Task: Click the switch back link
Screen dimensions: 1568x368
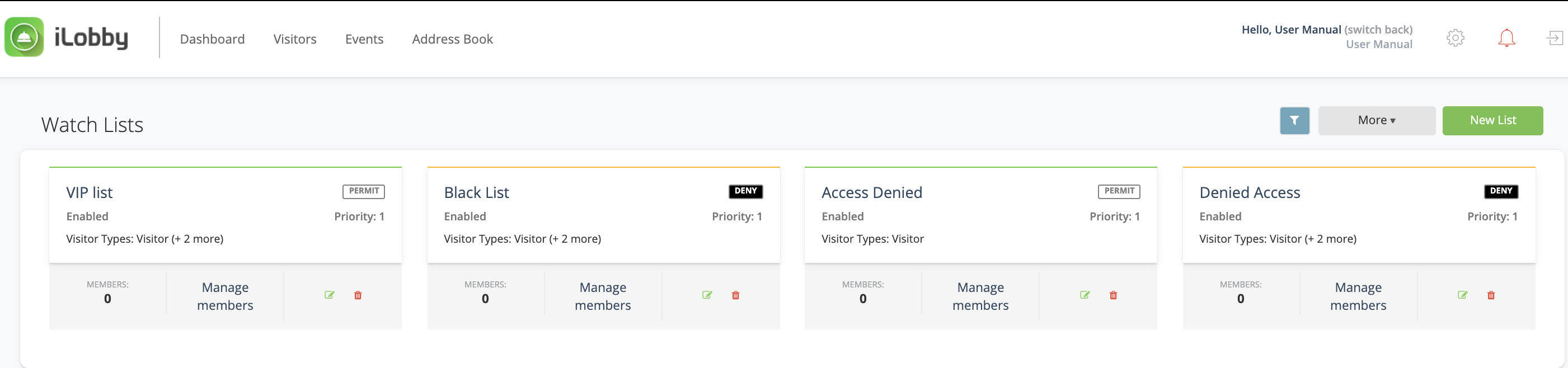Action: click(1378, 29)
